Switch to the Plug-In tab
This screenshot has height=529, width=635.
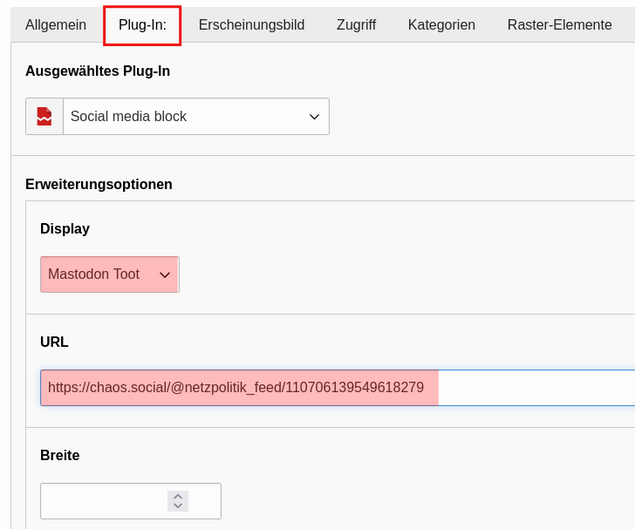[142, 24]
